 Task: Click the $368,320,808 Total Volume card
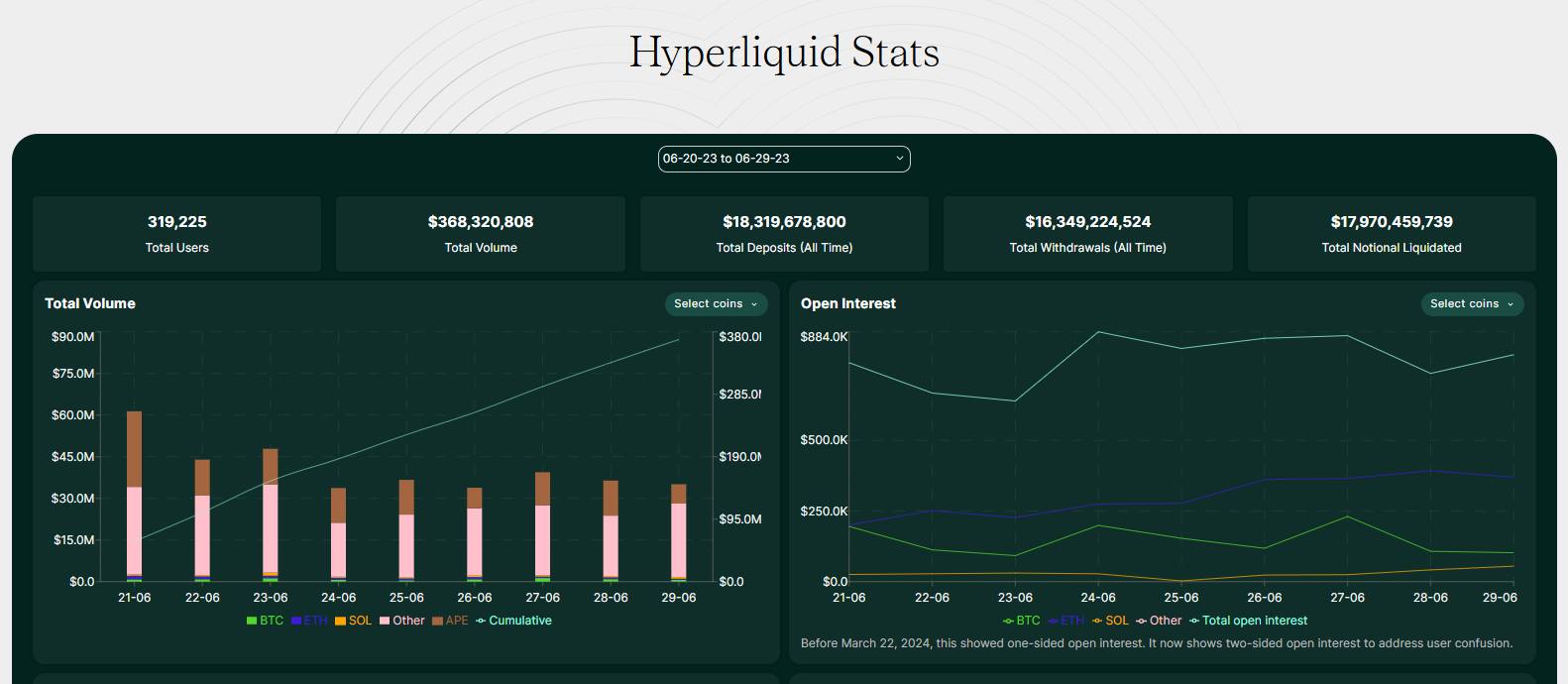pyautogui.click(x=481, y=234)
